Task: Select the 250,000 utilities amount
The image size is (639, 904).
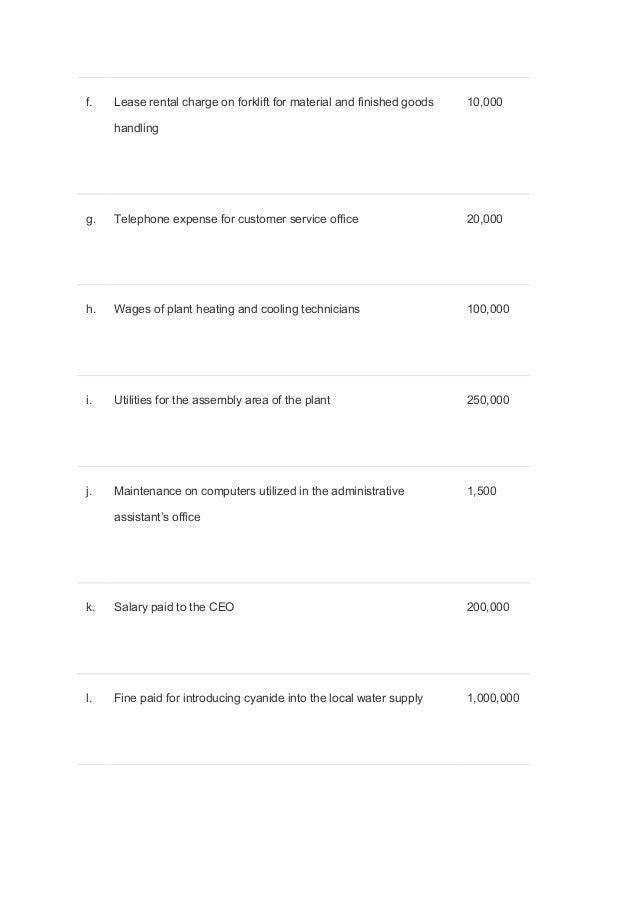Action: coord(488,400)
